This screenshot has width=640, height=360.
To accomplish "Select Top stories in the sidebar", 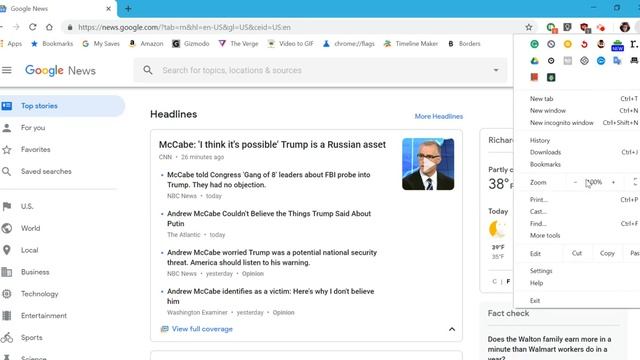I will (x=61, y=106).
